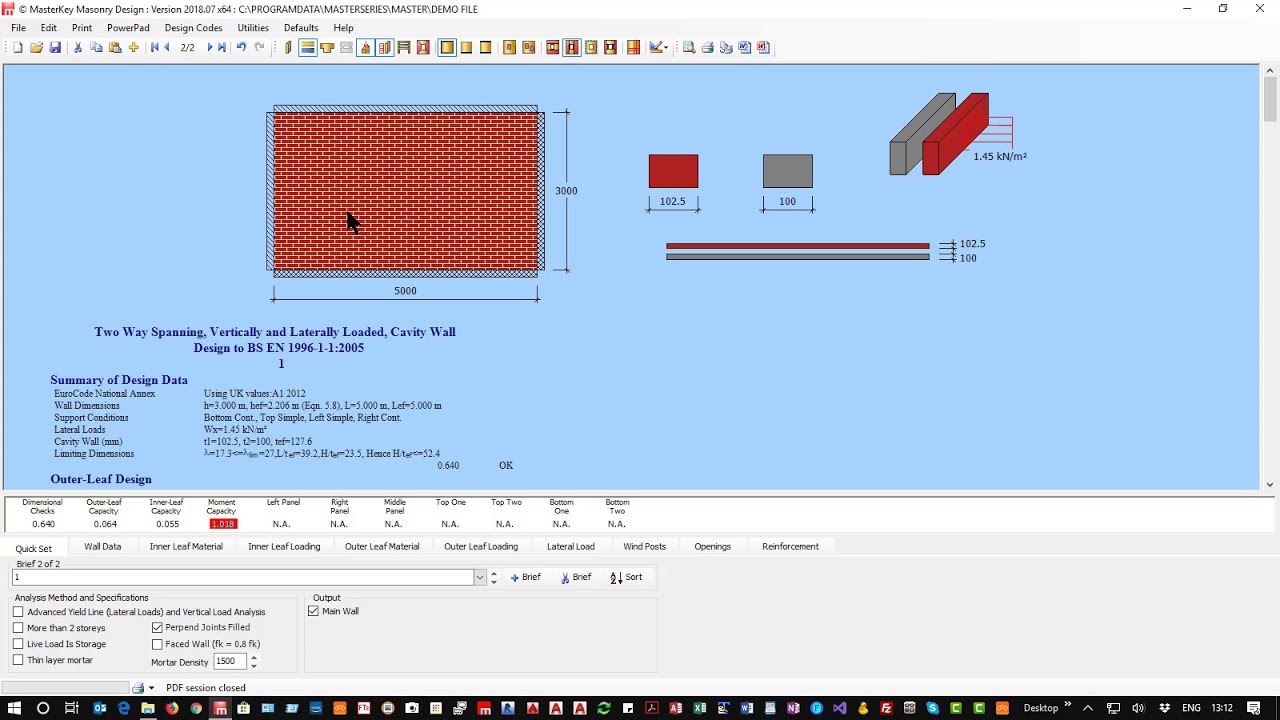Open the Utilities menu
The height and width of the screenshot is (720, 1280).
tap(253, 28)
